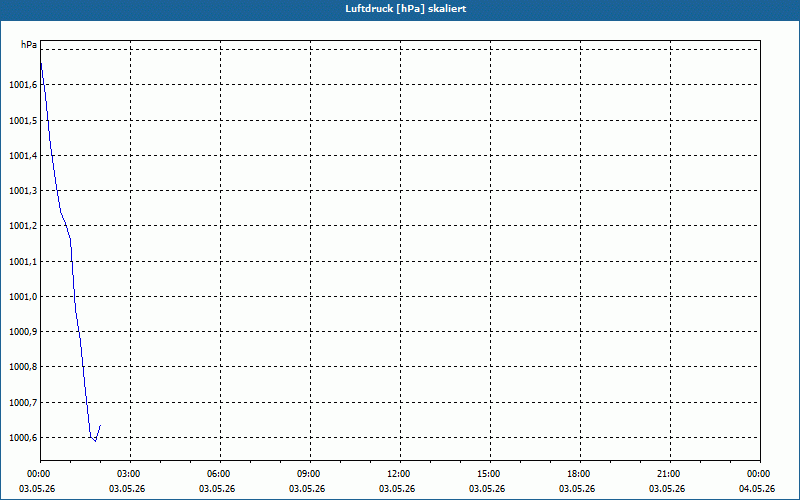Click the 12:00 time axis label
The height and width of the screenshot is (500, 800).
click(400, 474)
